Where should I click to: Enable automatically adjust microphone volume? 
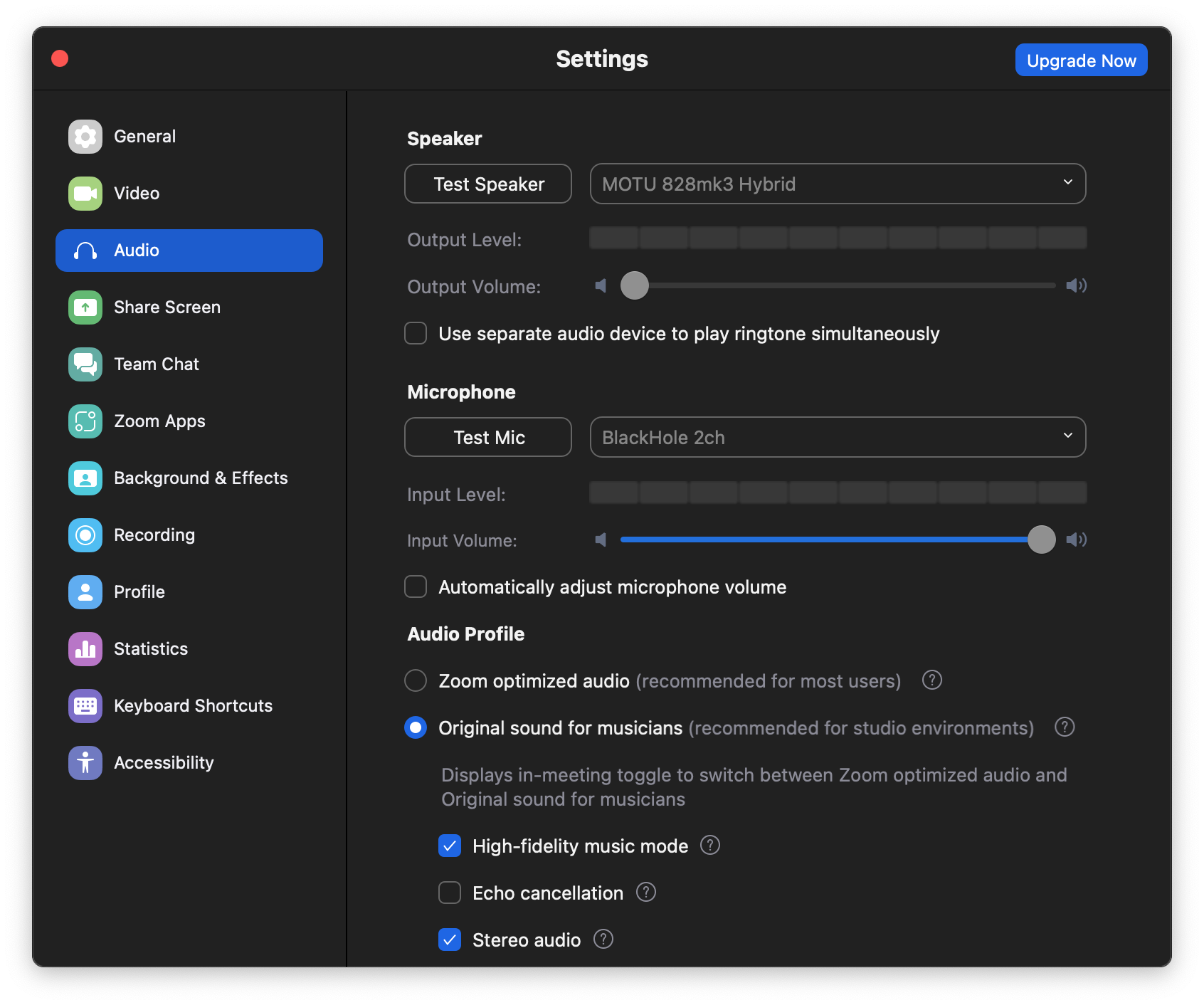coord(416,587)
